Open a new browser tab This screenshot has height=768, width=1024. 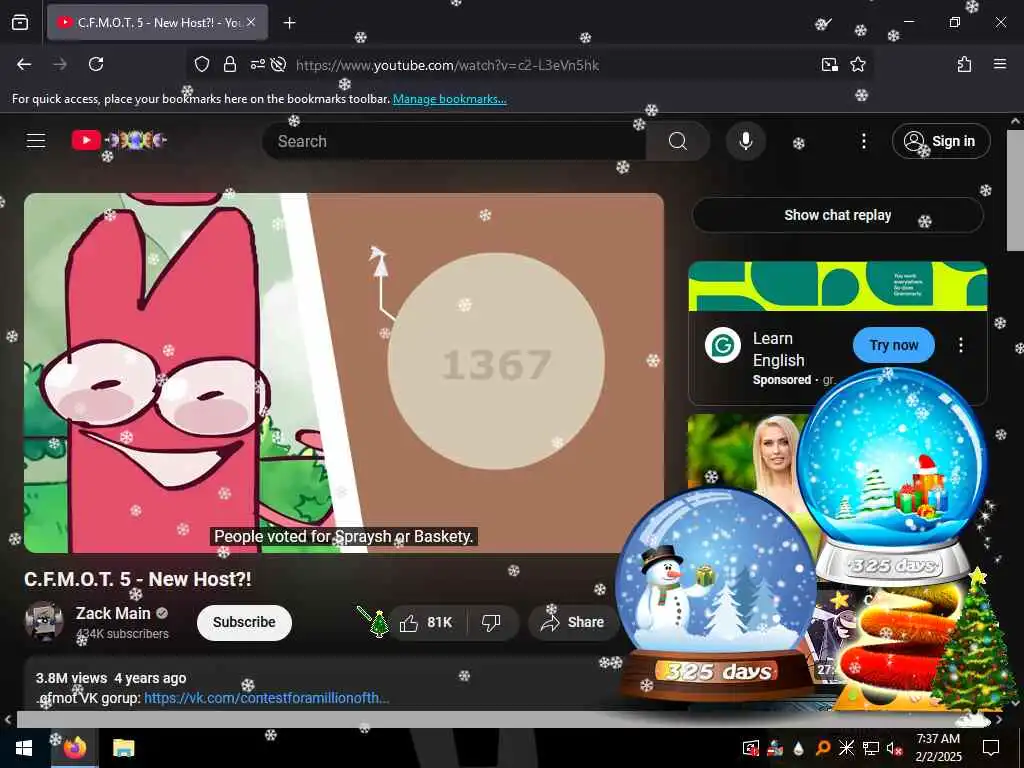coord(289,23)
